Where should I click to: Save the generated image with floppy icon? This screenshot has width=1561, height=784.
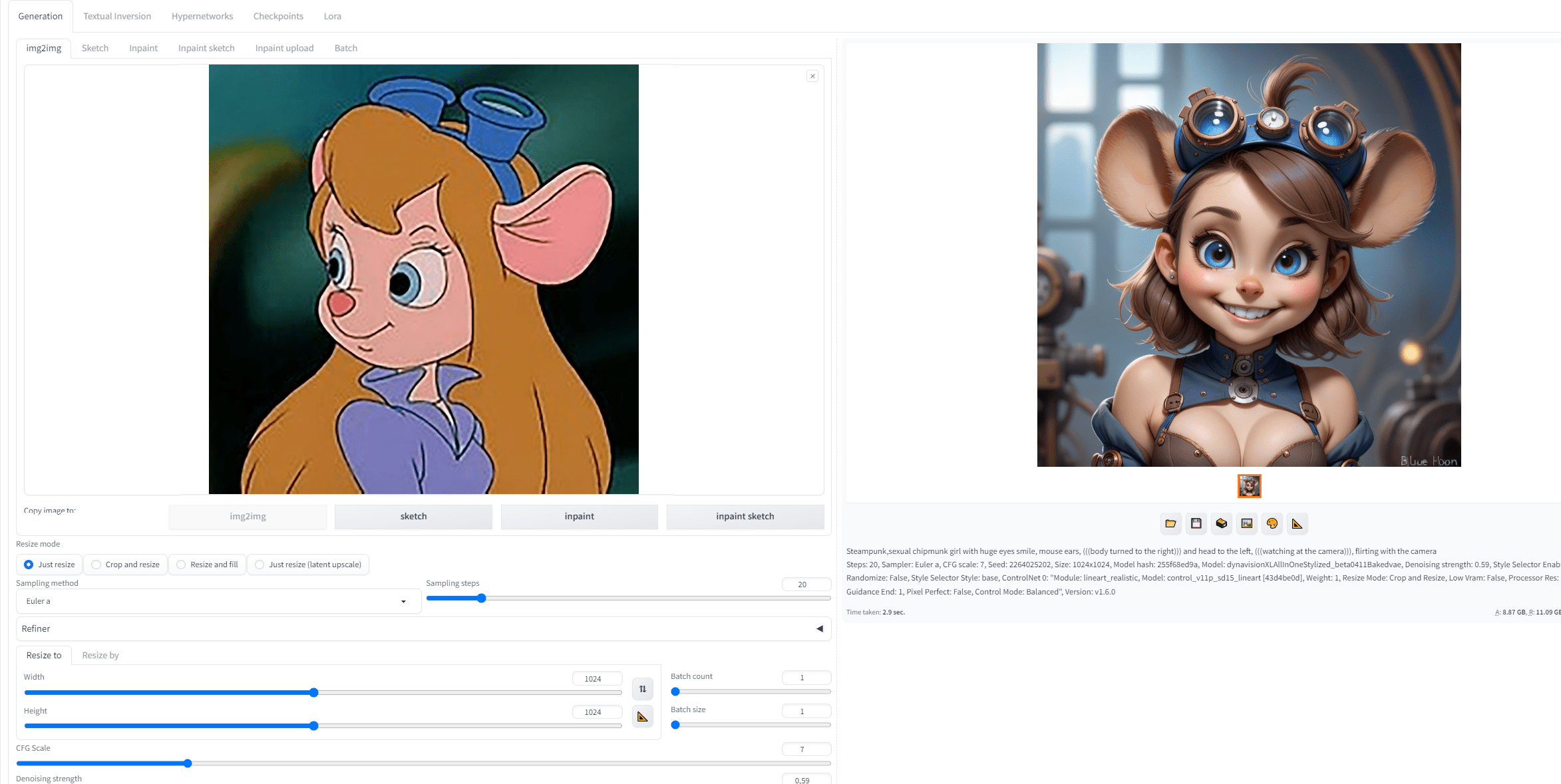(1196, 523)
